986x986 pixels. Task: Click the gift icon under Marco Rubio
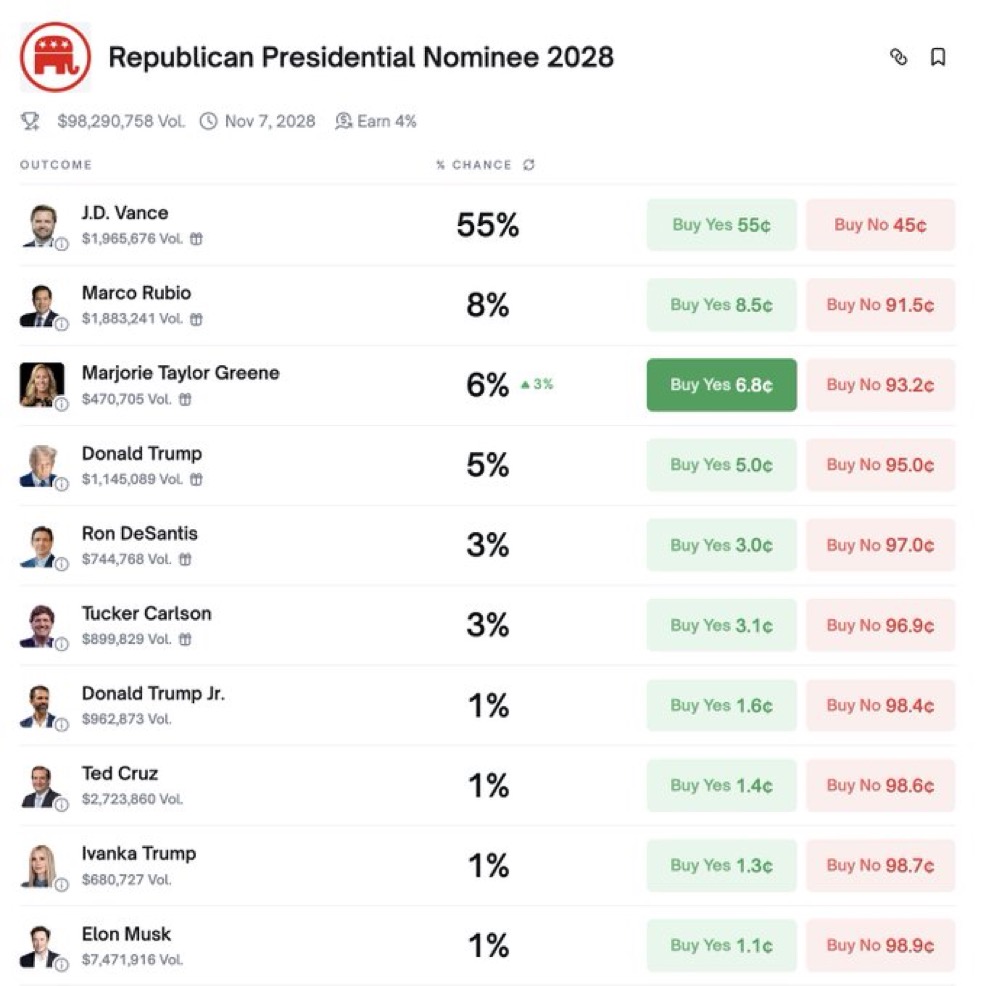197,319
